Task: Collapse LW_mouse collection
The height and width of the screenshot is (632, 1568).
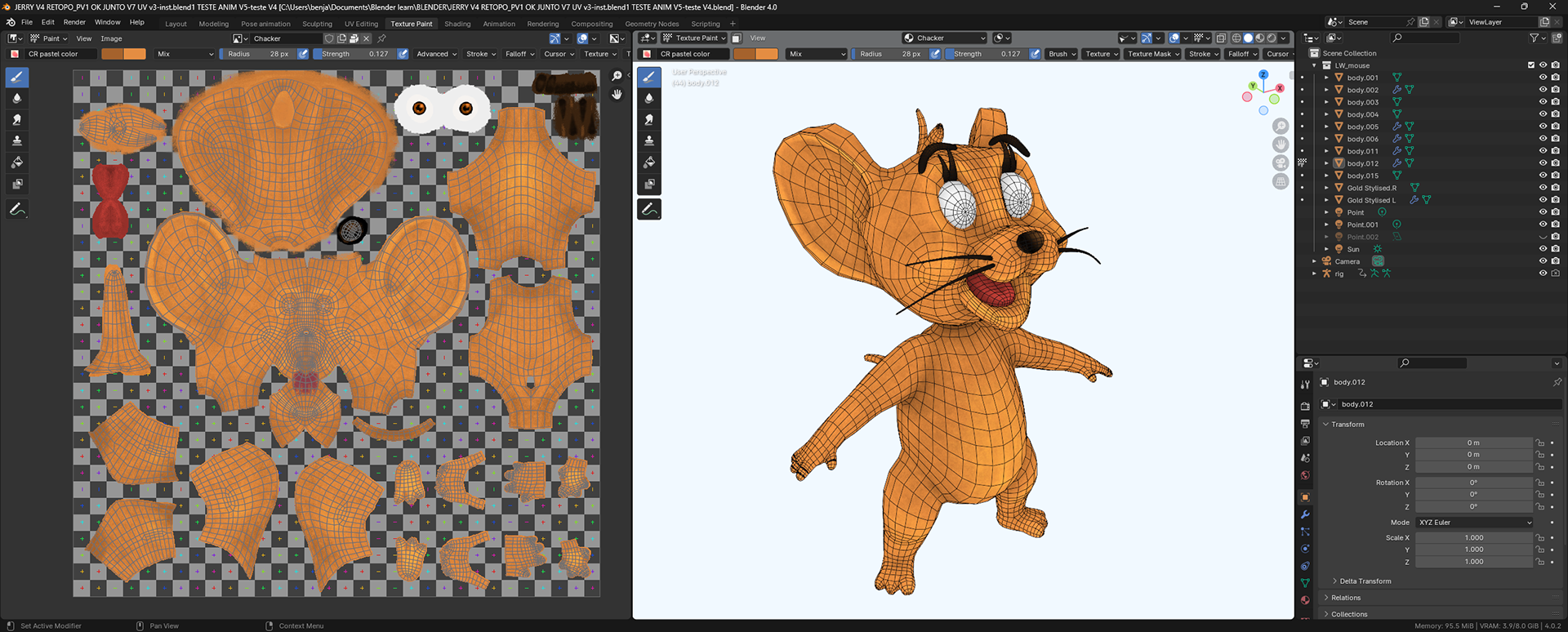Action: [1314, 65]
